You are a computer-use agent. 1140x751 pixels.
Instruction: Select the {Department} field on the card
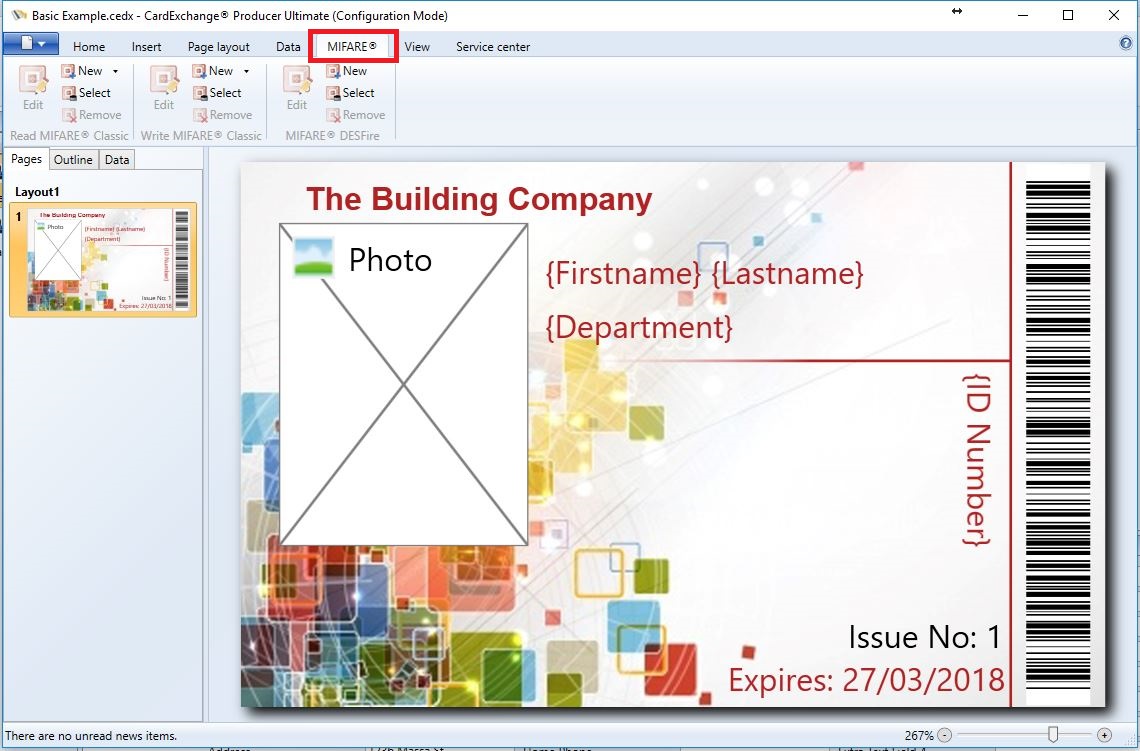pyautogui.click(x=639, y=327)
